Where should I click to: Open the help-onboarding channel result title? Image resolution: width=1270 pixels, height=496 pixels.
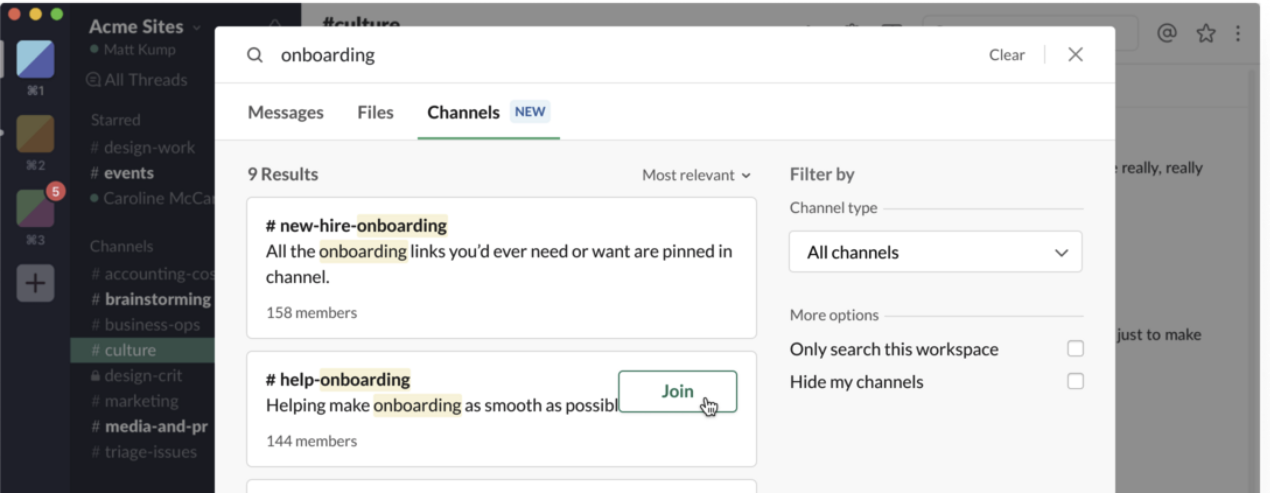pos(338,380)
